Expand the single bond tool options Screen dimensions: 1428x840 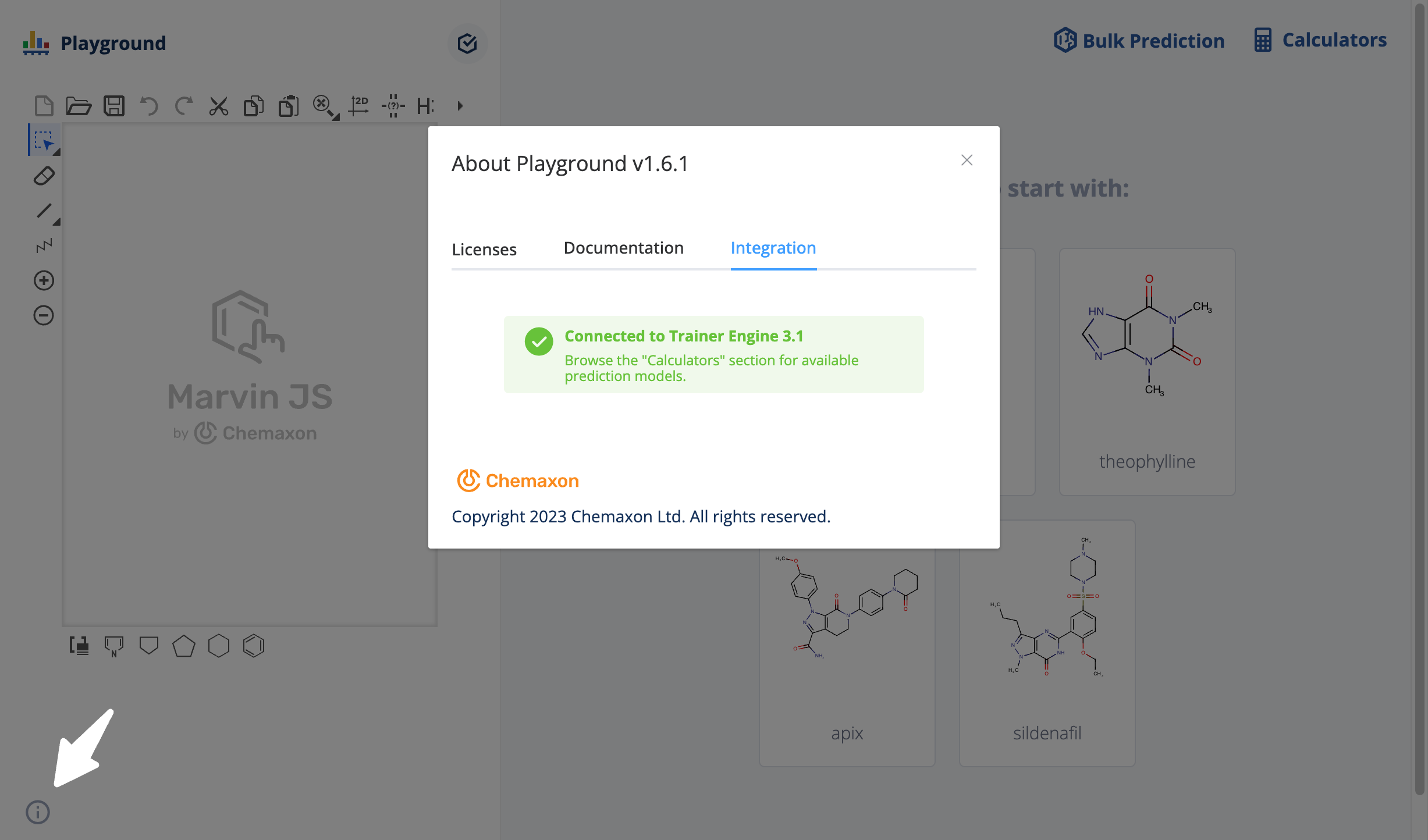click(57, 222)
